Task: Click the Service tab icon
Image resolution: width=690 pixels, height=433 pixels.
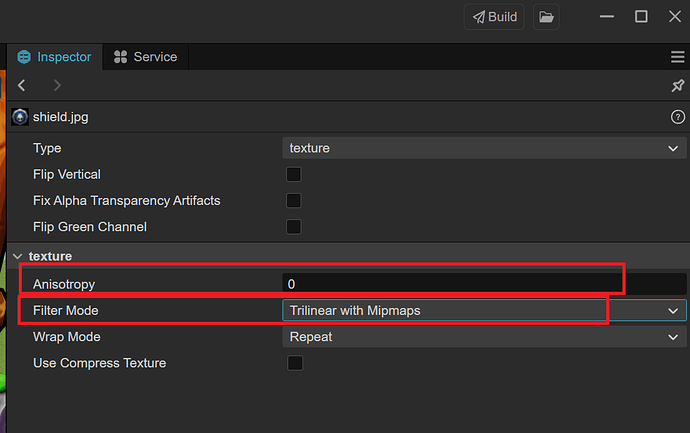Action: coord(121,57)
